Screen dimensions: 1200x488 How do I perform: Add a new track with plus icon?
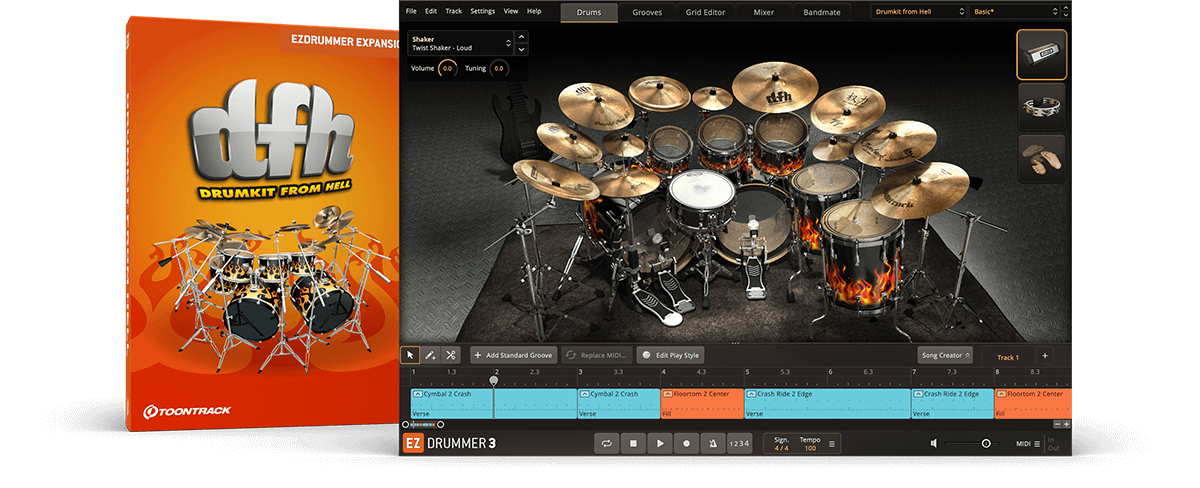1044,356
